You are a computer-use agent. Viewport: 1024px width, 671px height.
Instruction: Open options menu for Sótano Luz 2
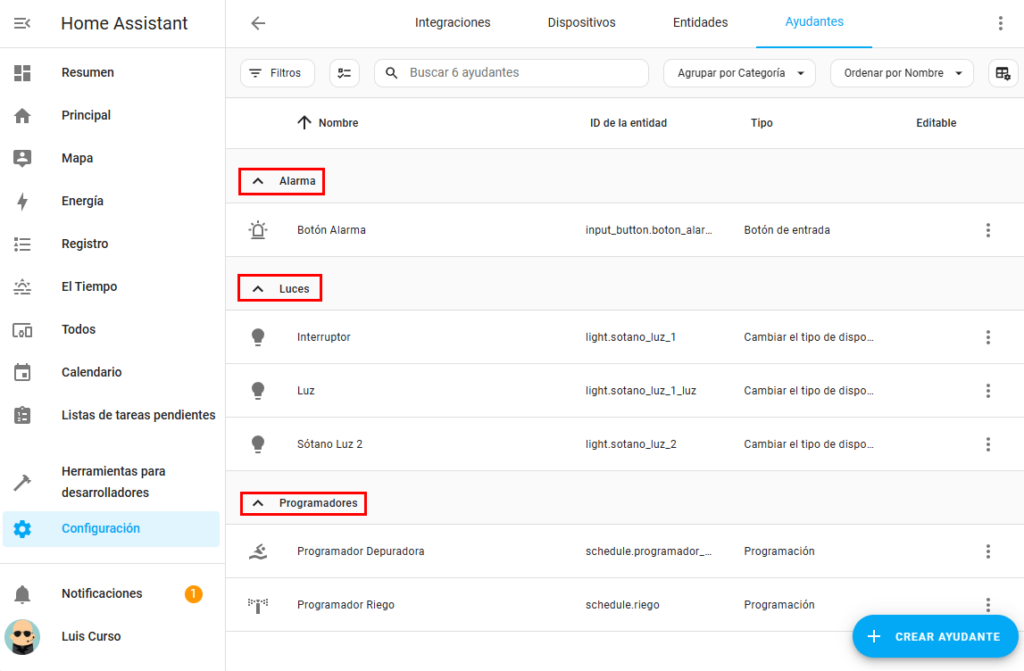click(988, 444)
